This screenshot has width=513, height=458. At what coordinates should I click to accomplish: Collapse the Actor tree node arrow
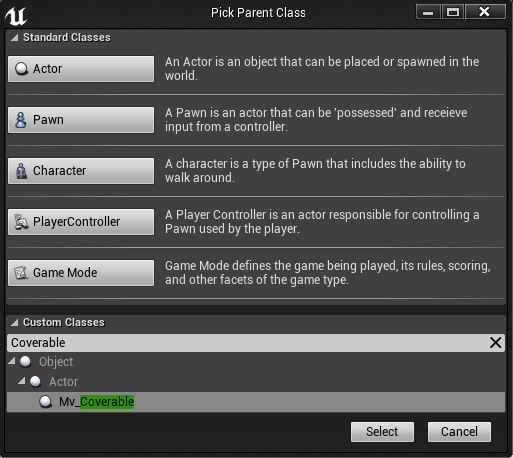click(x=22, y=381)
